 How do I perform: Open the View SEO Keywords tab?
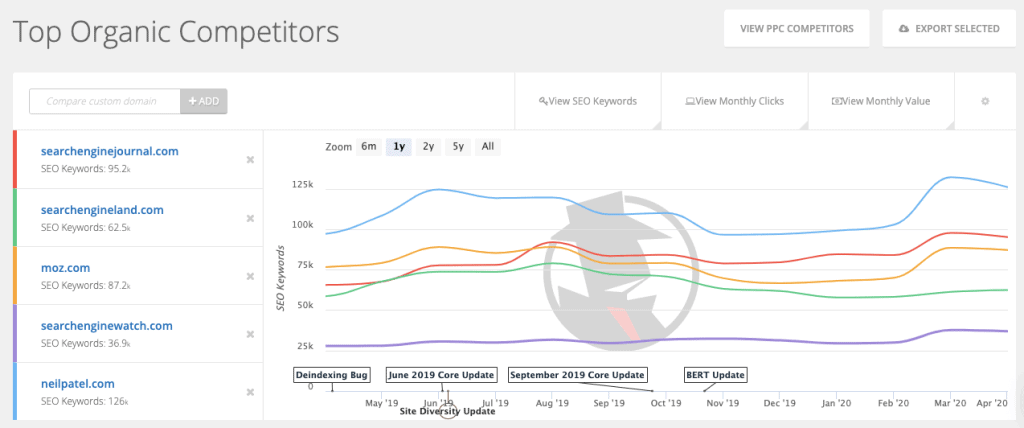click(588, 101)
